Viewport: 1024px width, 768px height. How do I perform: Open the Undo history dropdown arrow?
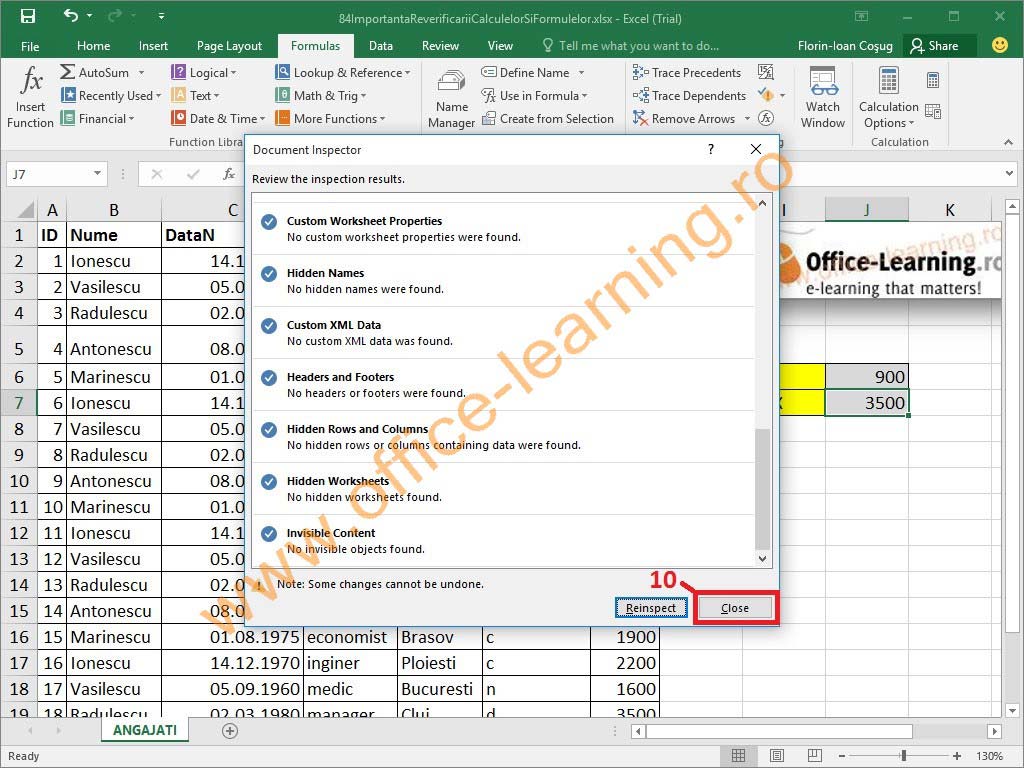[89, 16]
